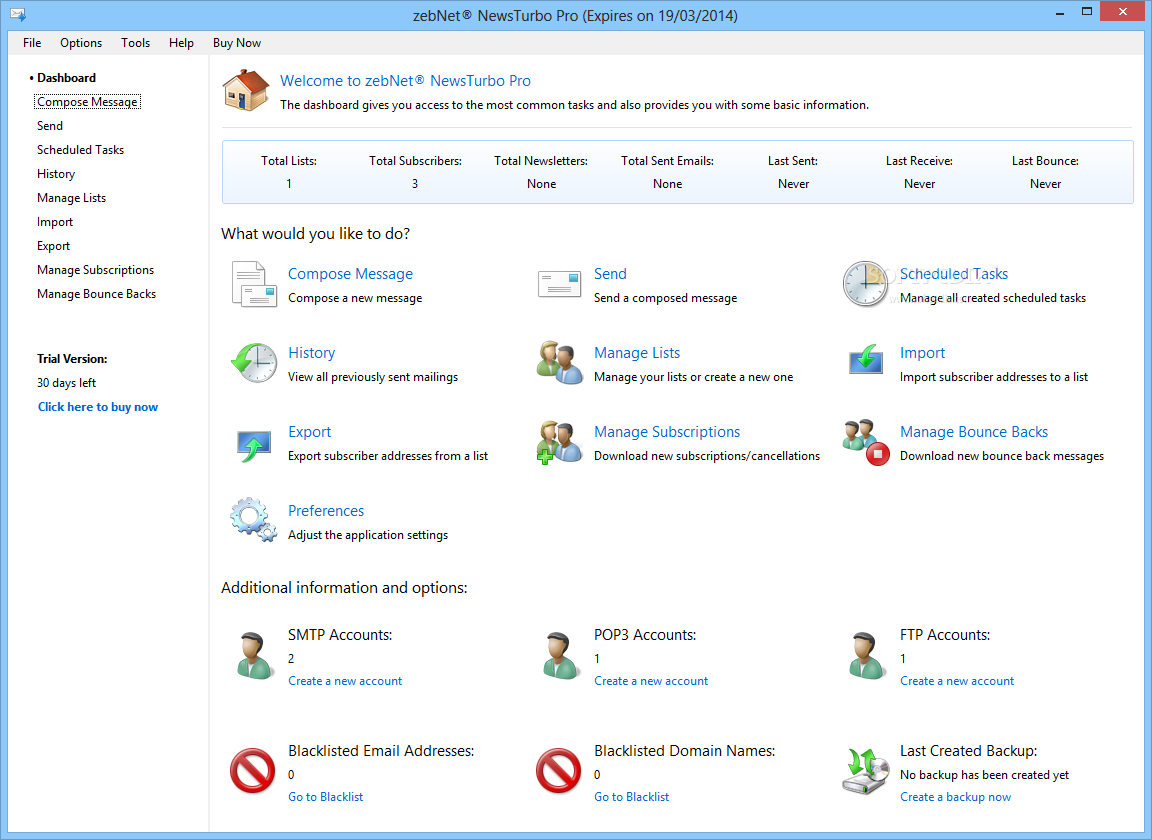Click the Import heading link

(922, 353)
